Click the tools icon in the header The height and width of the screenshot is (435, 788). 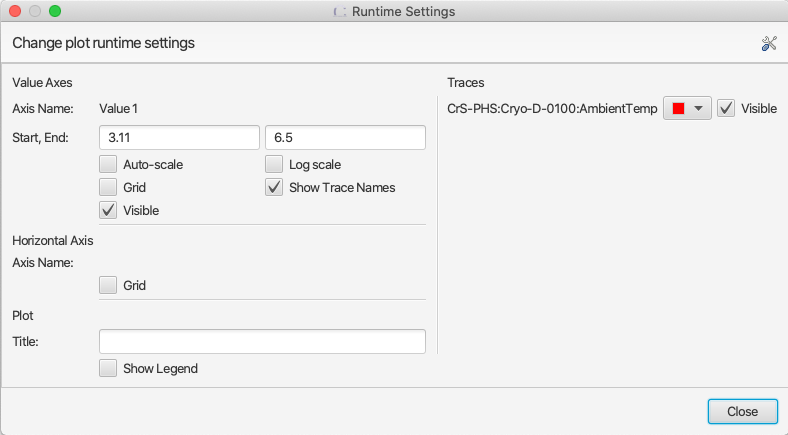click(768, 43)
